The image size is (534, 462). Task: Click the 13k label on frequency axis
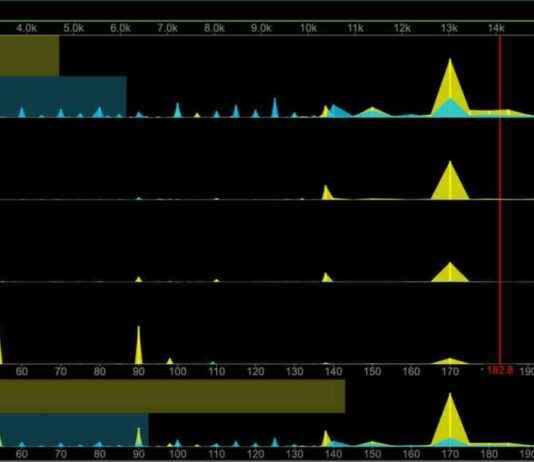point(449,28)
